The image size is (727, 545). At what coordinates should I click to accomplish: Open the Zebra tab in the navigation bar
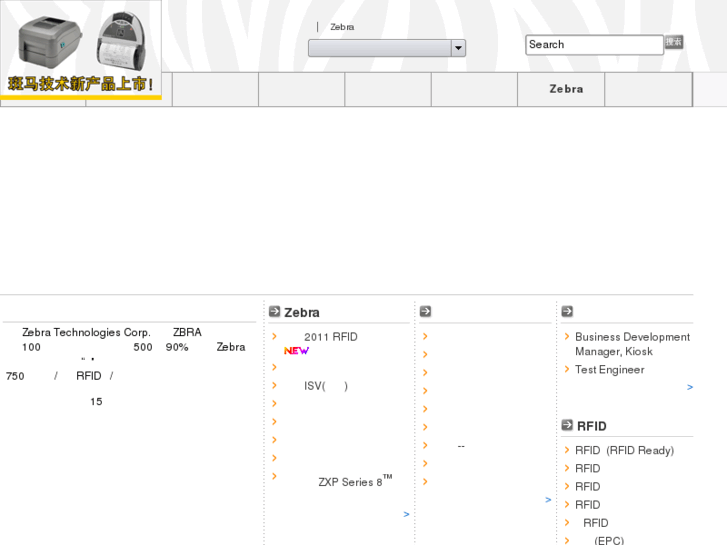(x=561, y=89)
